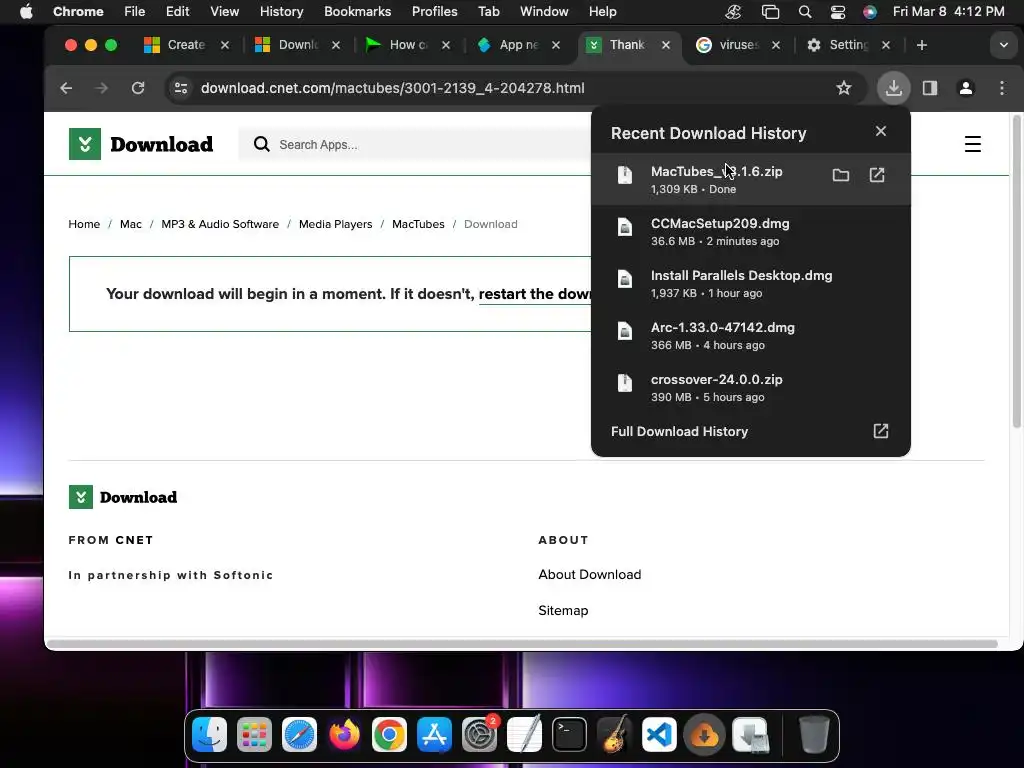Viewport: 1024px width, 768px height.
Task: Open Full Download History external link icon
Action: click(880, 431)
